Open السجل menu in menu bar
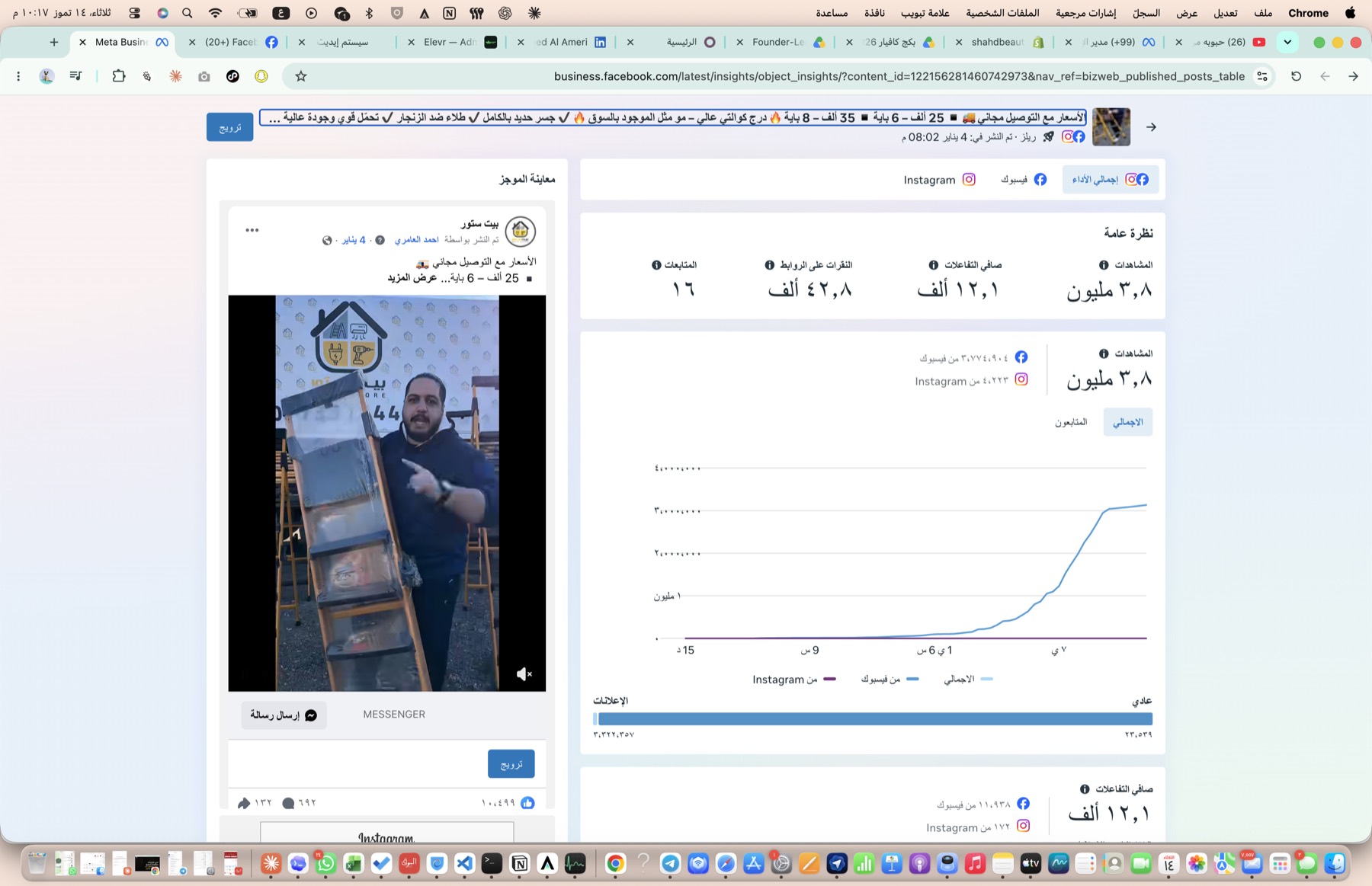The image size is (1372, 886). pyautogui.click(x=1146, y=13)
